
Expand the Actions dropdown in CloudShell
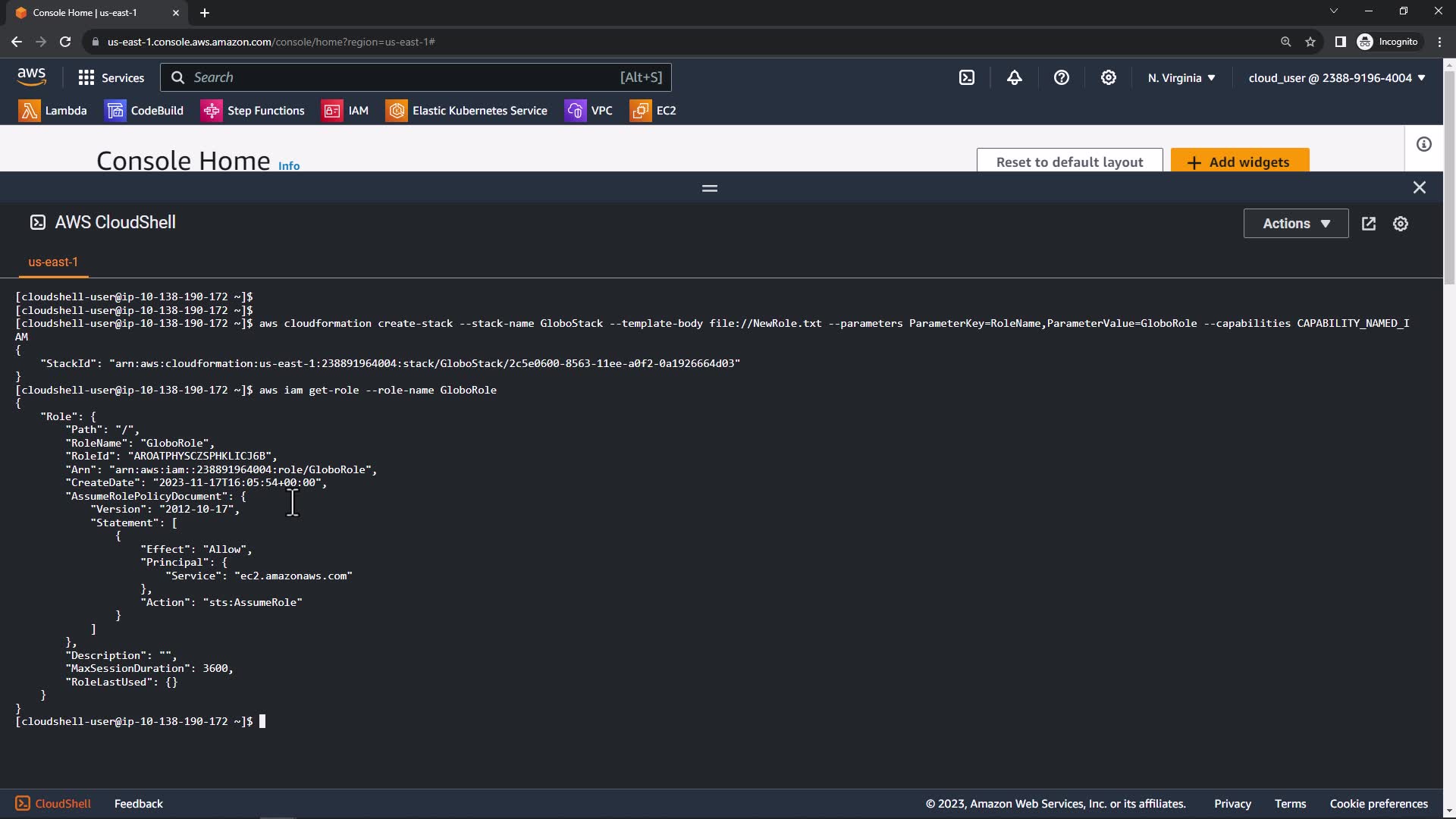point(1295,224)
